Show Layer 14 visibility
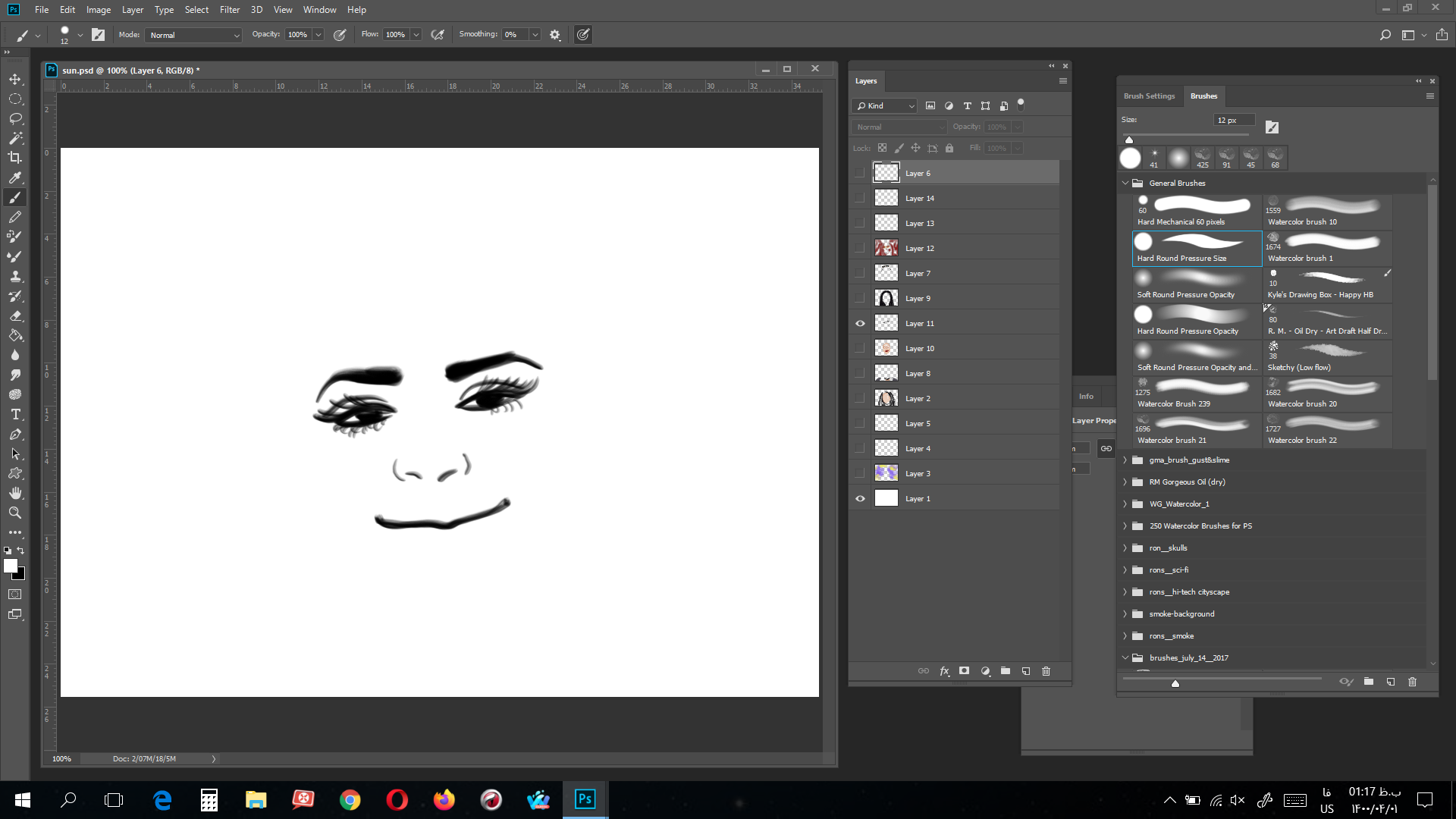1456x819 pixels. point(860,198)
